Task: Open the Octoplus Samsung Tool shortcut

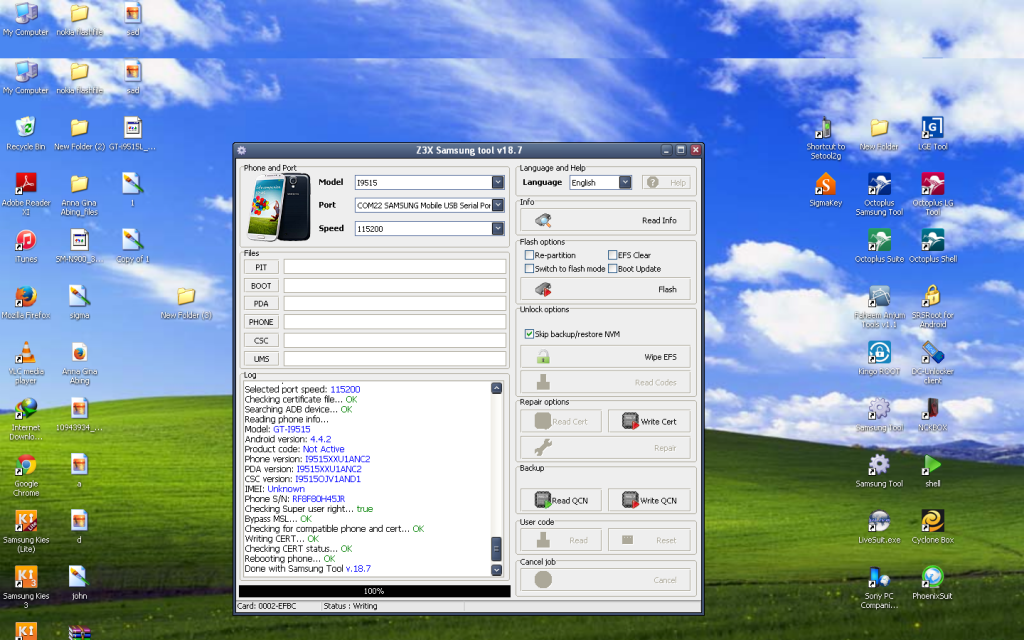Action: pyautogui.click(x=879, y=194)
